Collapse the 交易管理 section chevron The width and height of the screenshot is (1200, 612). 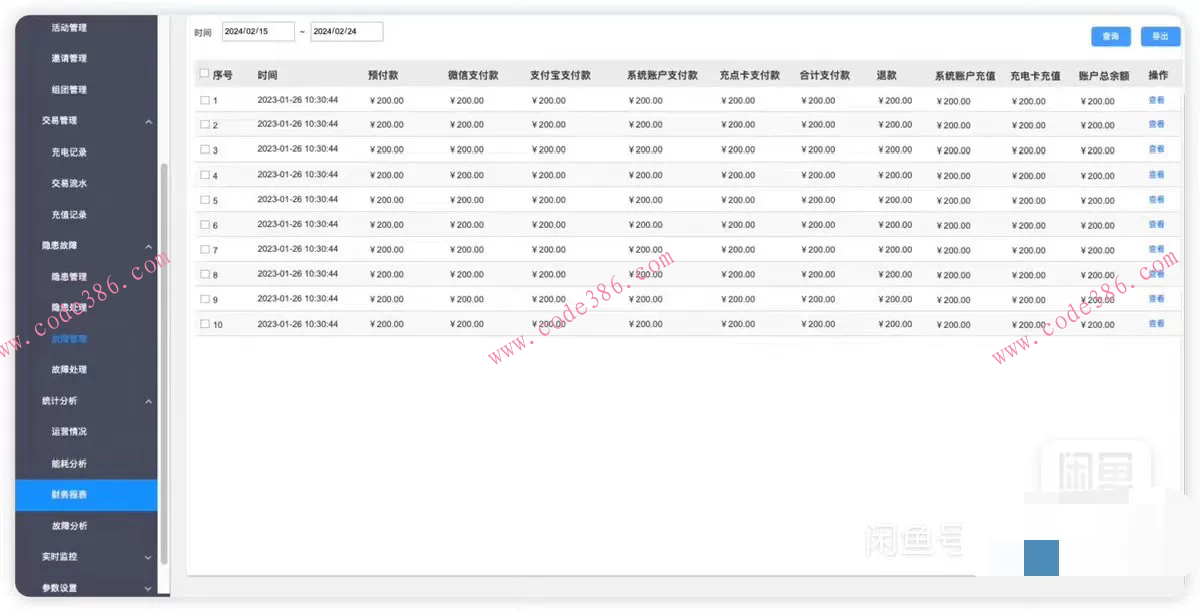pyautogui.click(x=149, y=121)
